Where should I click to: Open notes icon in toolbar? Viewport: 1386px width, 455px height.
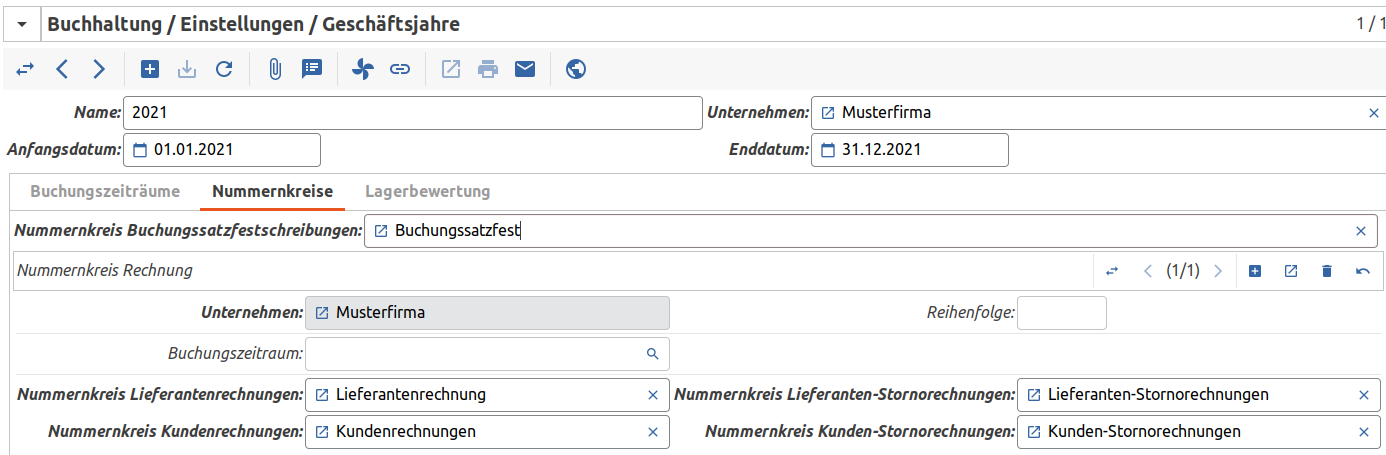(312, 69)
